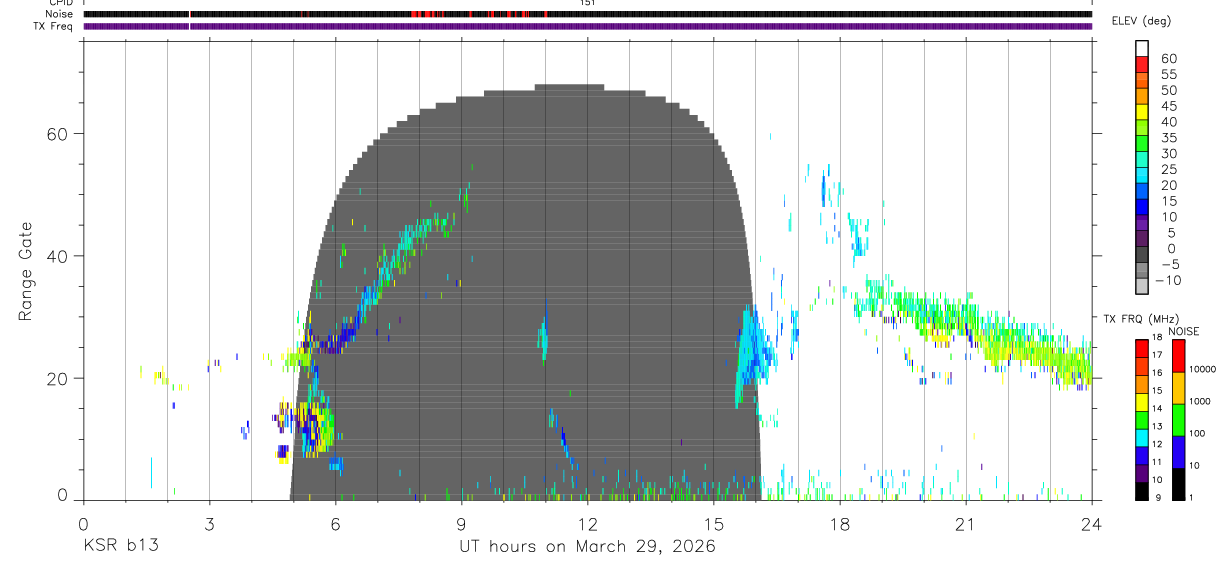Click 'UT hours on March 29, 2026' axis title
The width and height of the screenshot is (1228, 567).
pos(587,546)
